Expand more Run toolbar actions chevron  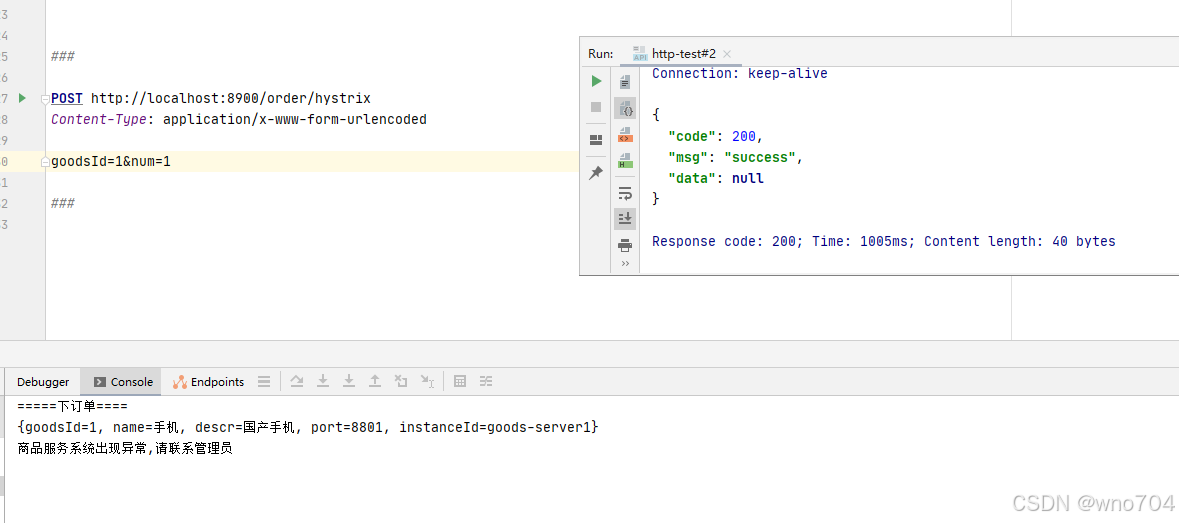pos(625,264)
